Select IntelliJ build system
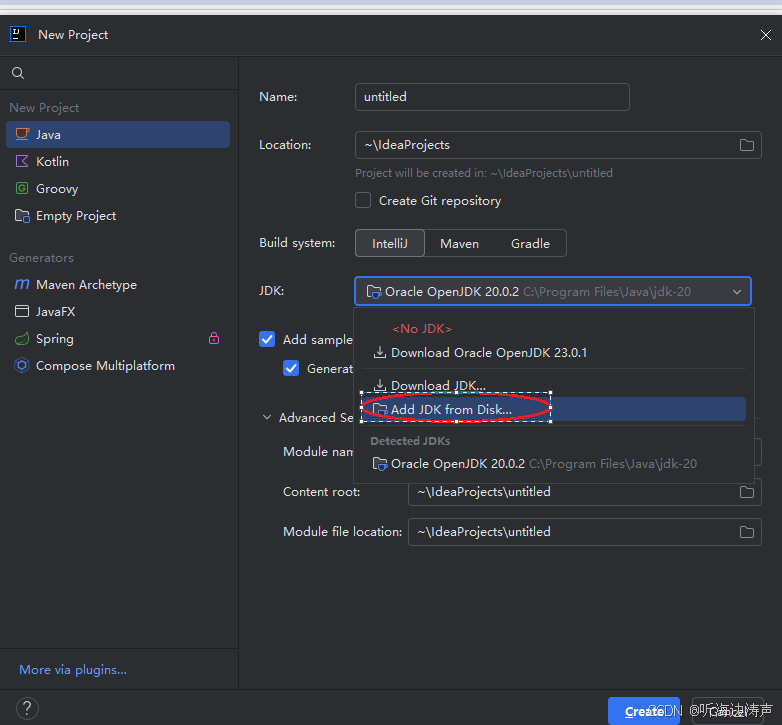This screenshot has height=725, width=782. (390, 243)
